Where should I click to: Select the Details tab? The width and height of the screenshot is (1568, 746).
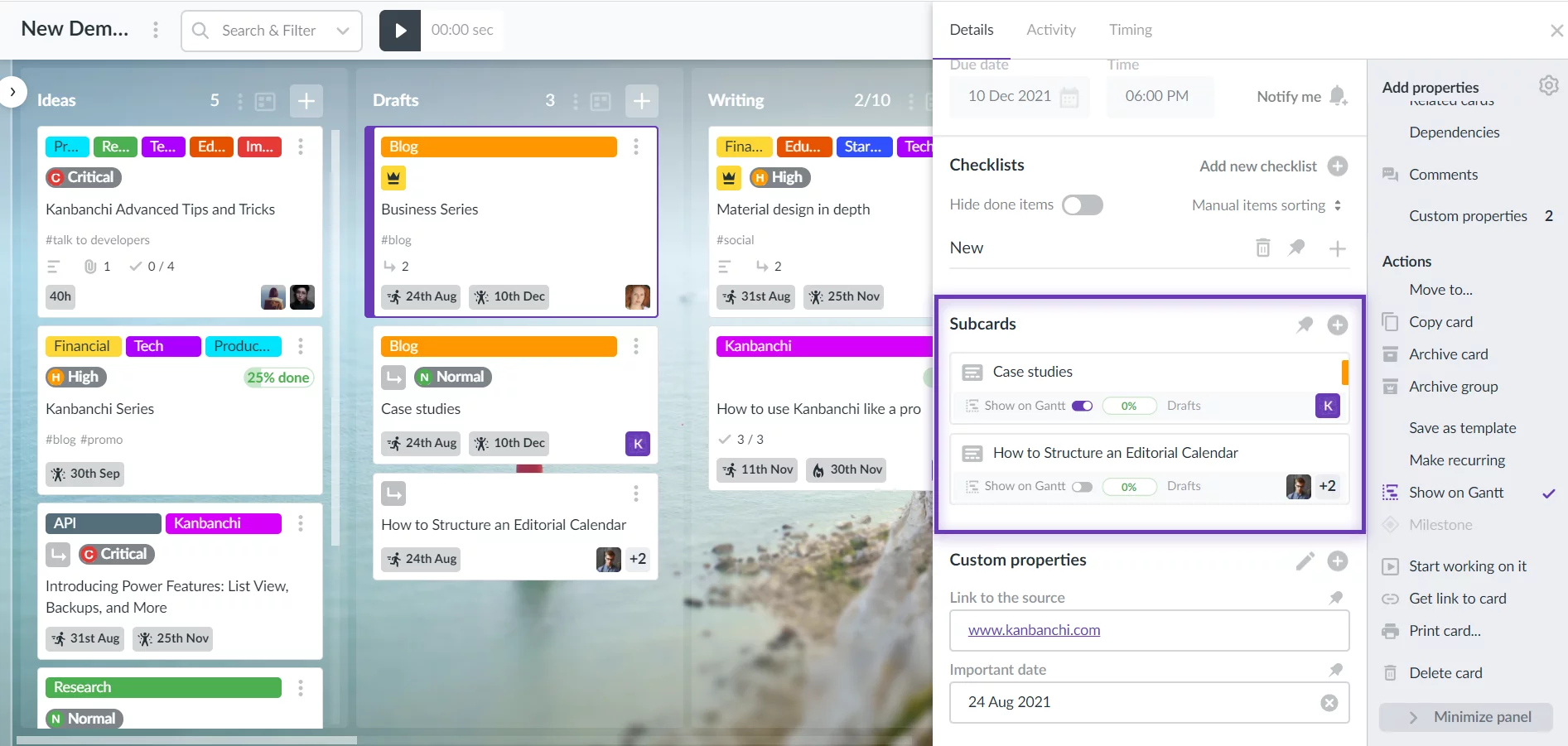pos(972,30)
